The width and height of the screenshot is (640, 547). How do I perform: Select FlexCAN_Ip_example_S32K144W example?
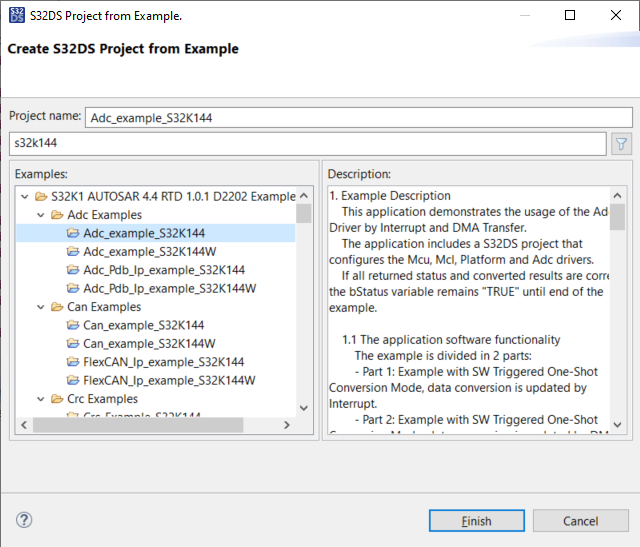click(170, 380)
